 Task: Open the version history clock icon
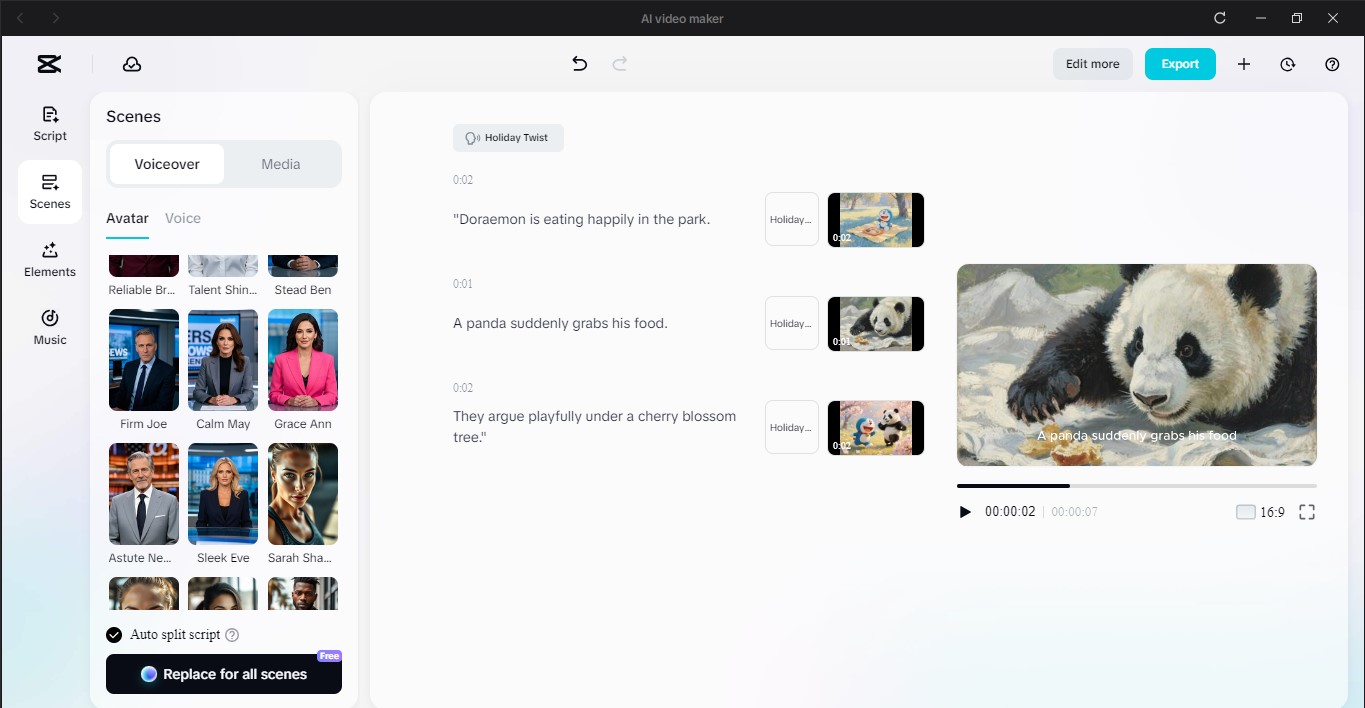[1287, 63]
